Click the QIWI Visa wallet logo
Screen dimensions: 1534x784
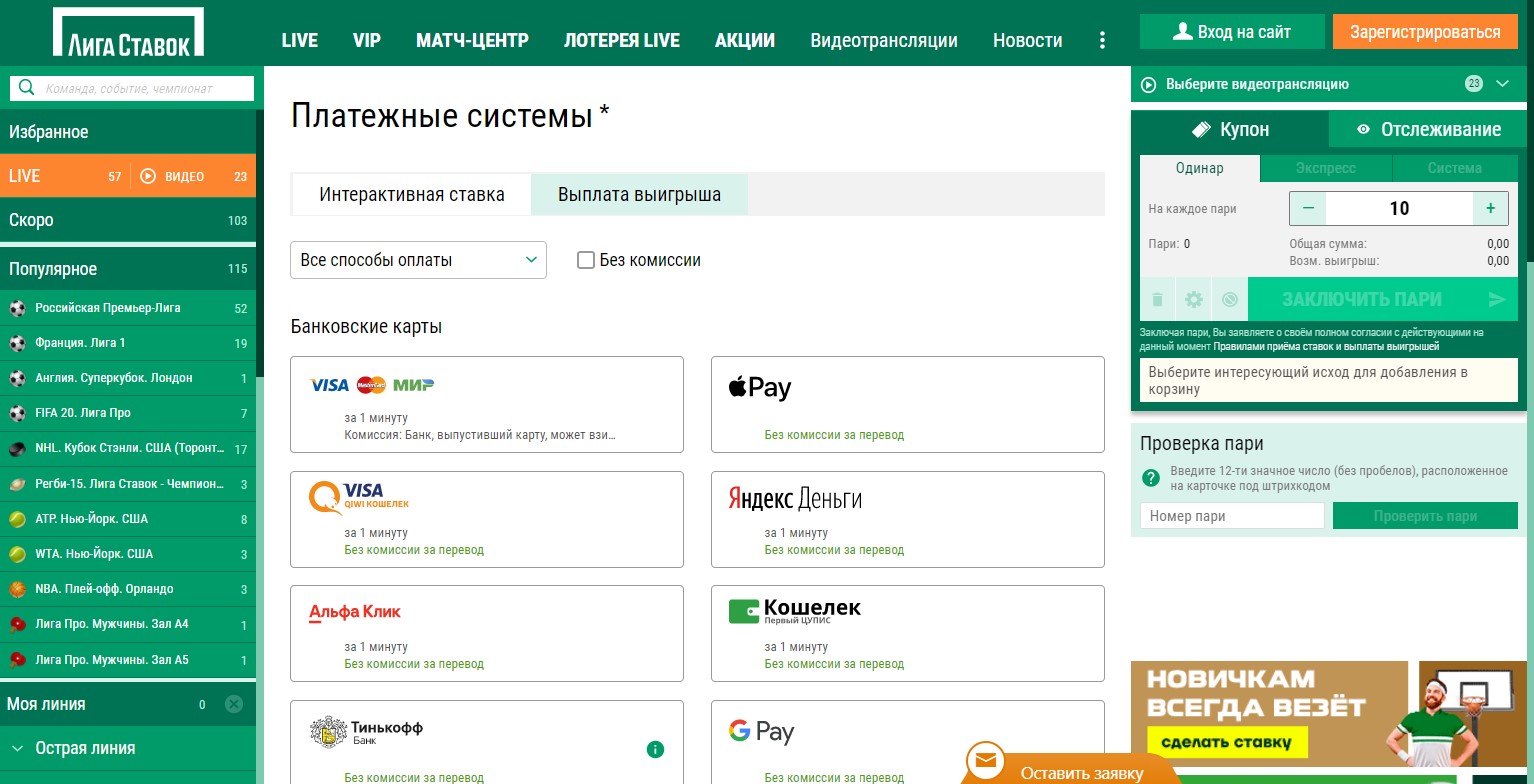click(x=359, y=497)
